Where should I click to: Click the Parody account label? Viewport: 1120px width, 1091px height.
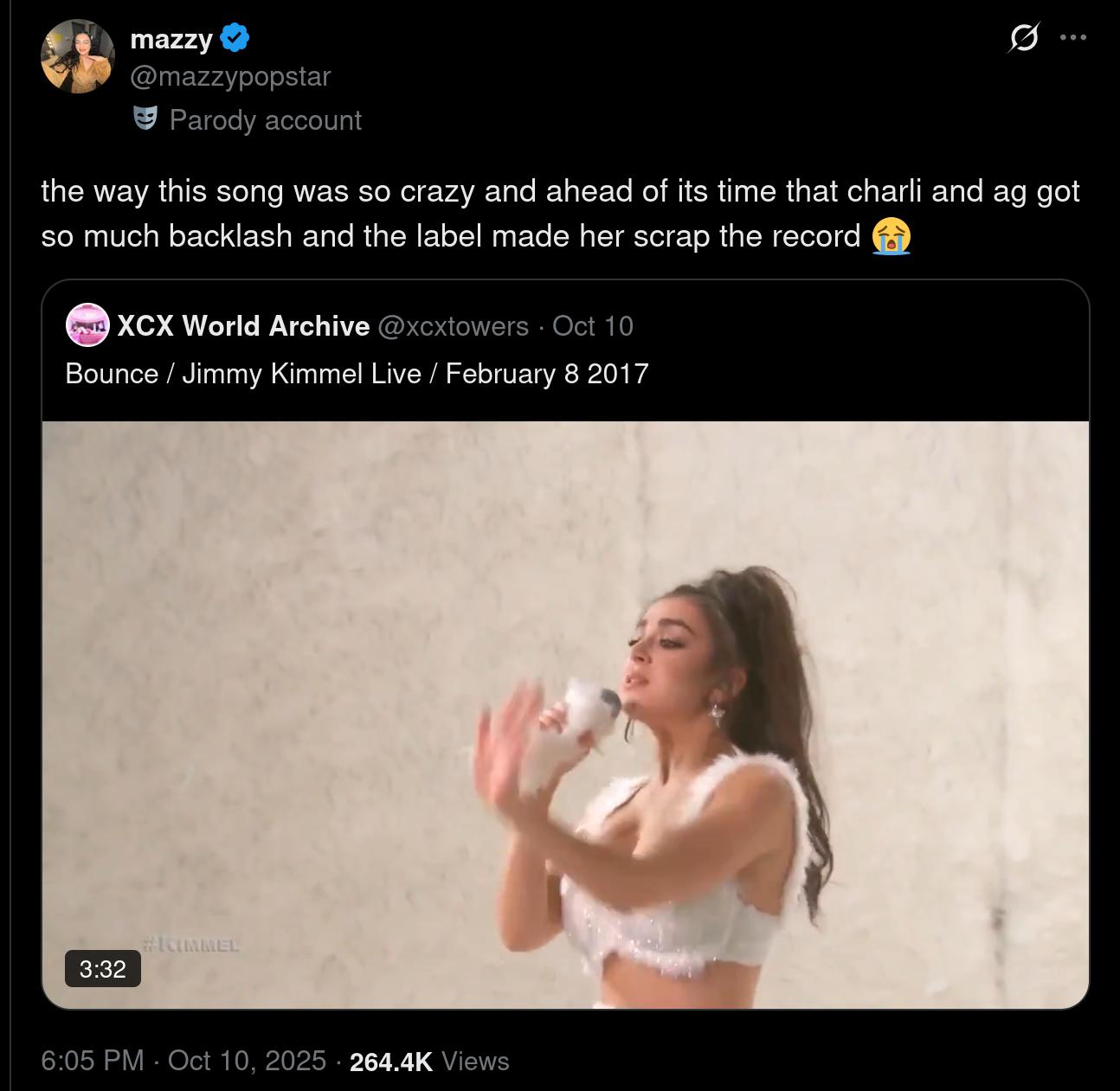click(265, 119)
